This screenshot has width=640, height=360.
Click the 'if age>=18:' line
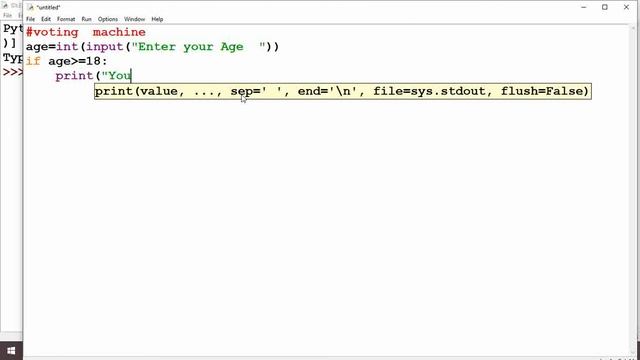[67, 62]
